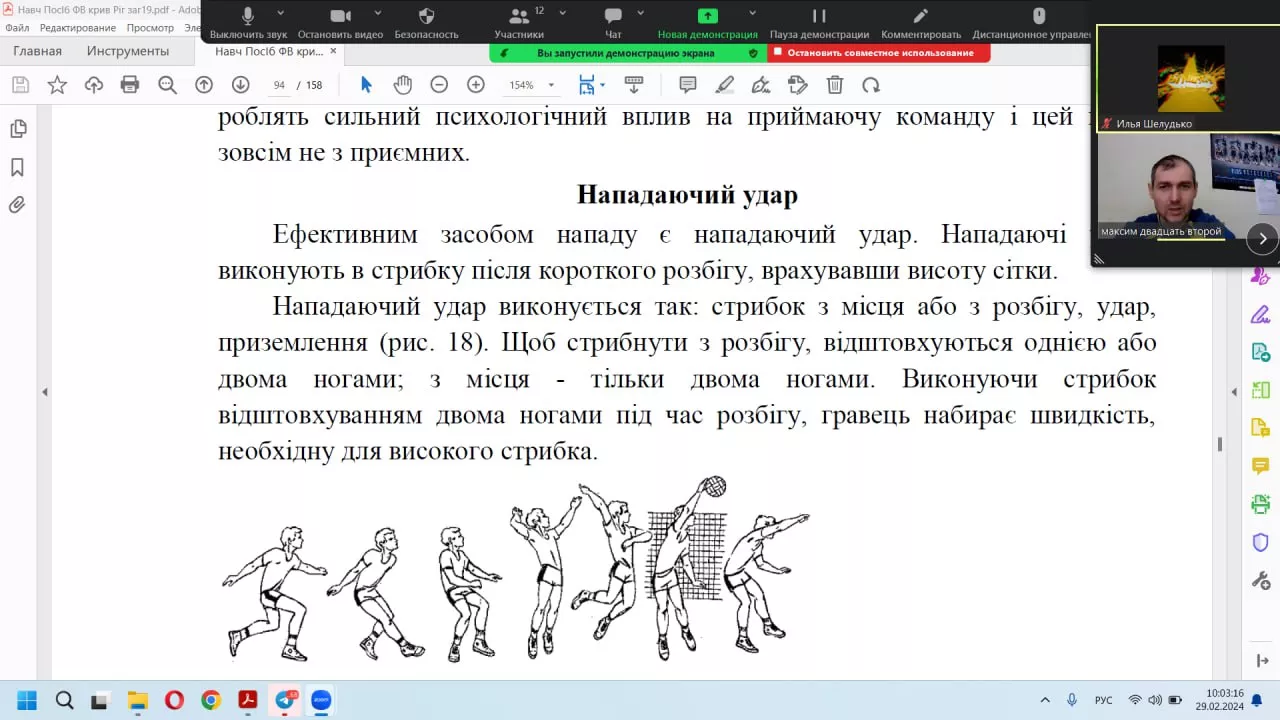Viewport: 1280px width, 720px height.
Task: Click the Новая демонстрация button
Action: tap(707, 22)
